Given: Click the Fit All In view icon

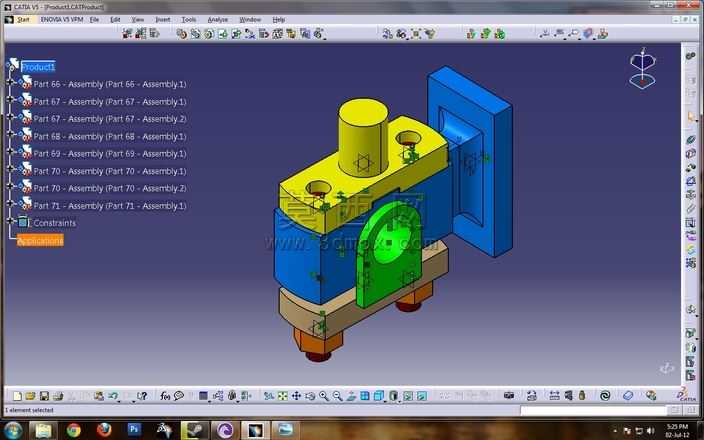Looking at the screenshot, I should point(282,396).
